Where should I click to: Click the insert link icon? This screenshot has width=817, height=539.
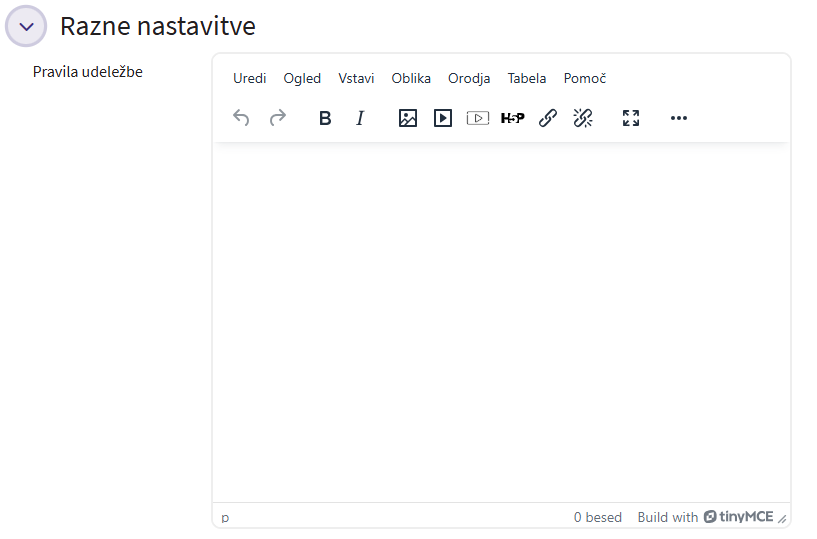pyautogui.click(x=548, y=118)
